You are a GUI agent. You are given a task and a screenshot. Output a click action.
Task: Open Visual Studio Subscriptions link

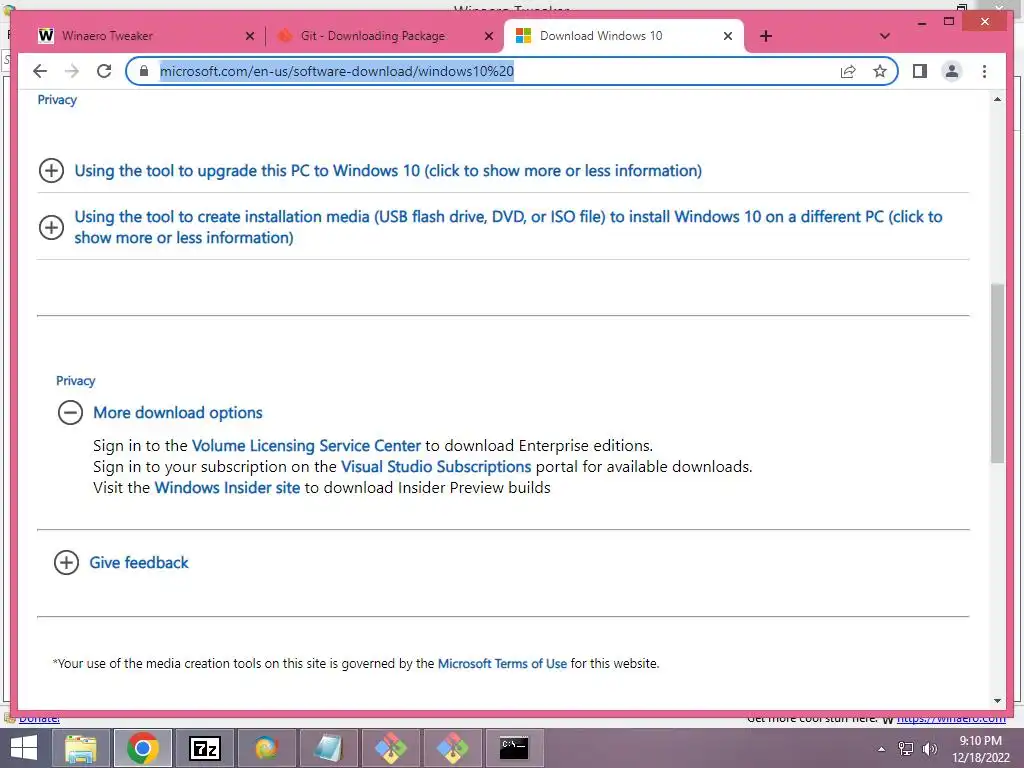tap(436, 466)
